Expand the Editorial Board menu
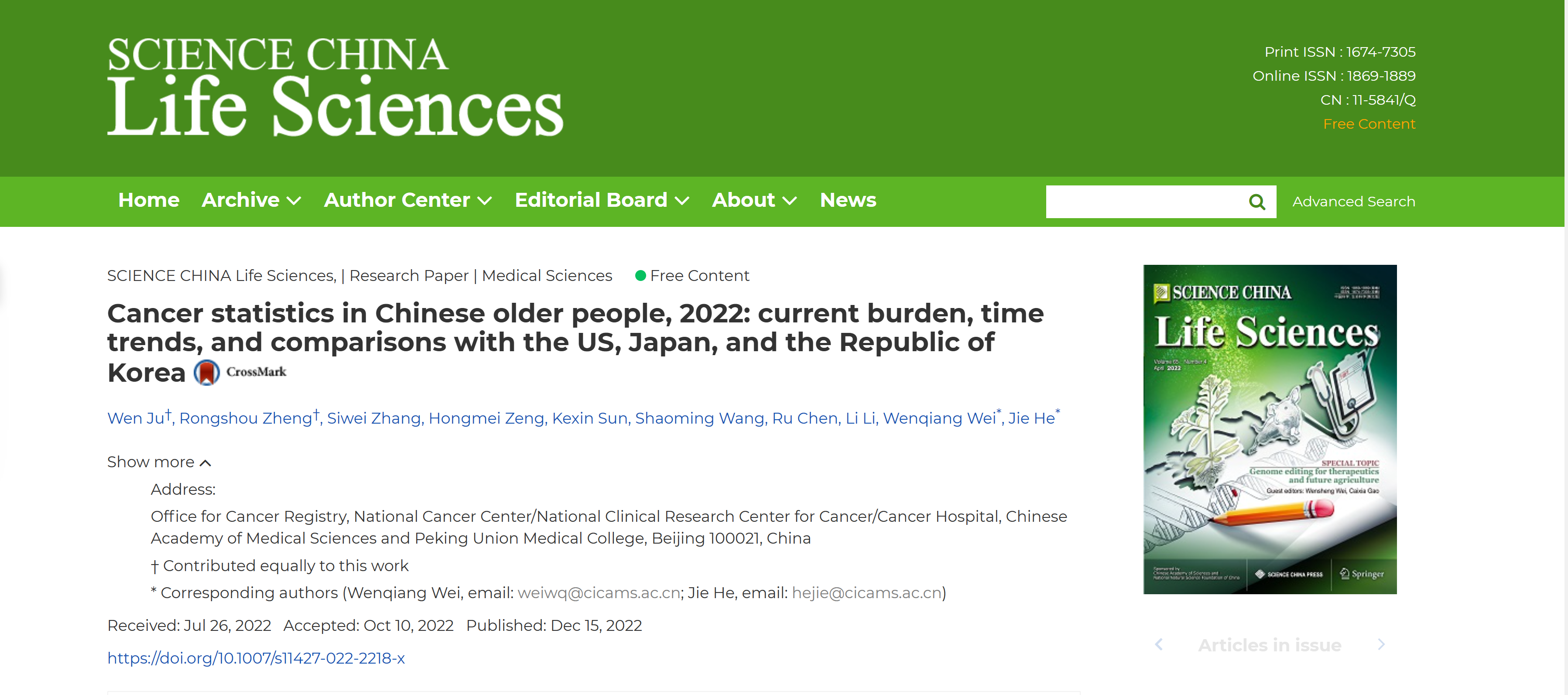Image resolution: width=1568 pixels, height=695 pixels. click(601, 200)
